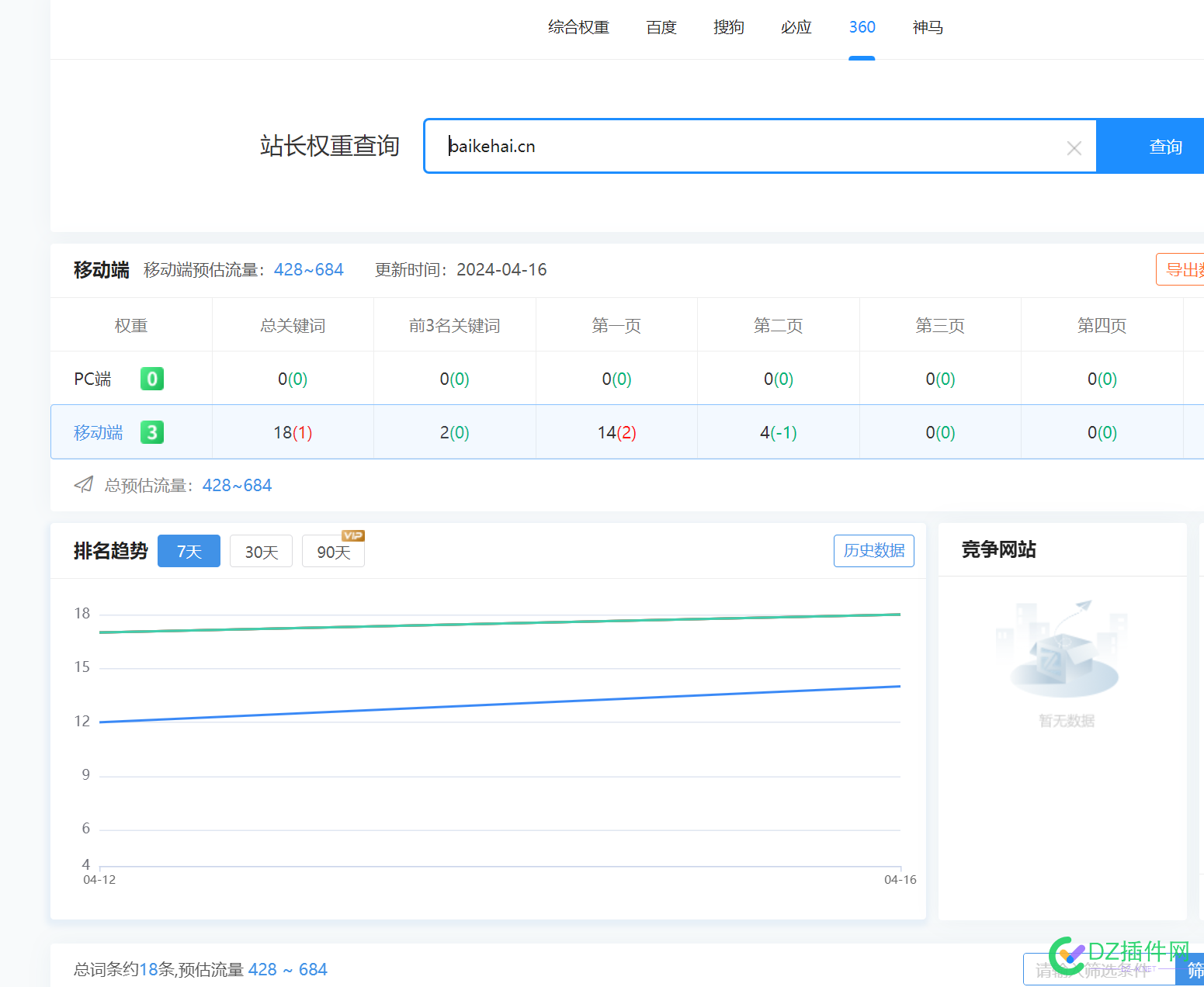Click the VIP badge on 90天
Image resolution: width=1204 pixels, height=987 pixels.
[353, 535]
